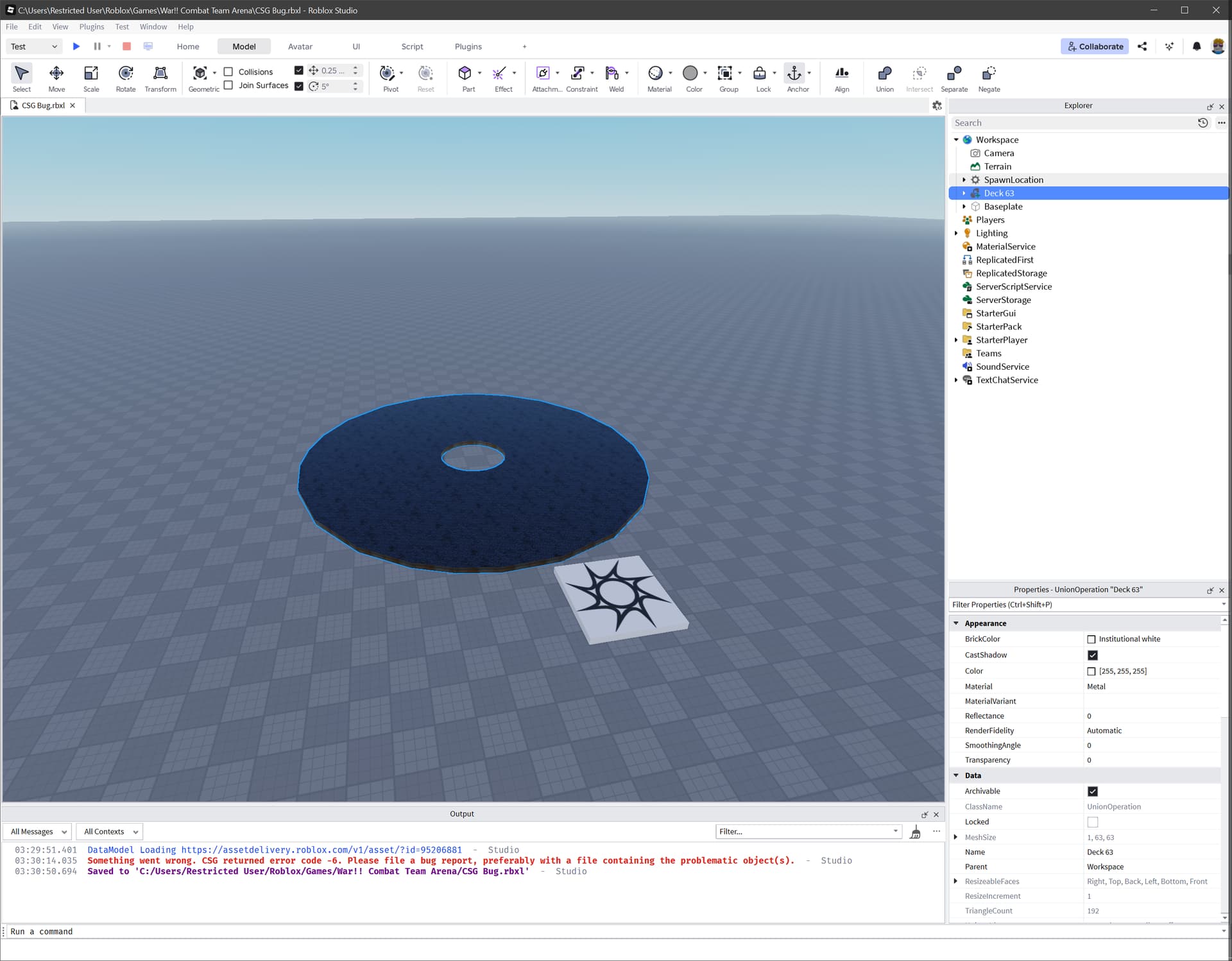
Task: Click the Union tool icon
Action: pyautogui.click(x=884, y=73)
